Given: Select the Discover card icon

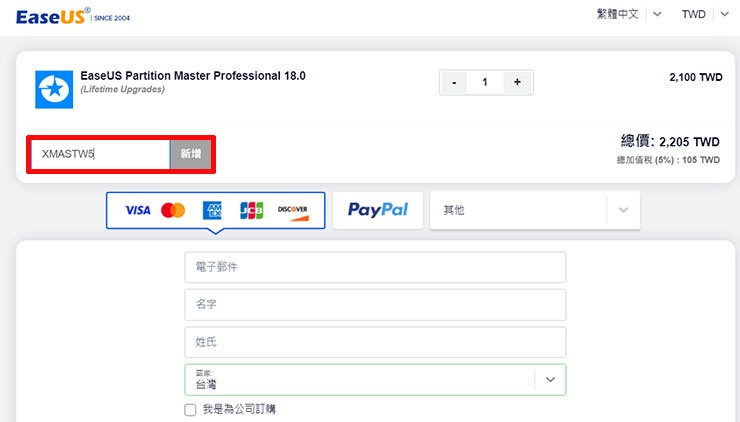Looking at the screenshot, I should (x=293, y=210).
